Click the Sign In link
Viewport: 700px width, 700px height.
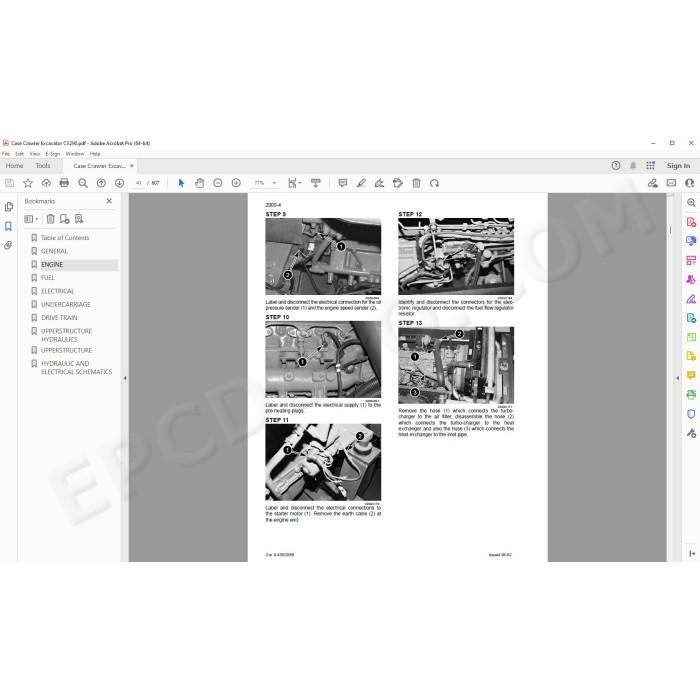[x=678, y=166]
